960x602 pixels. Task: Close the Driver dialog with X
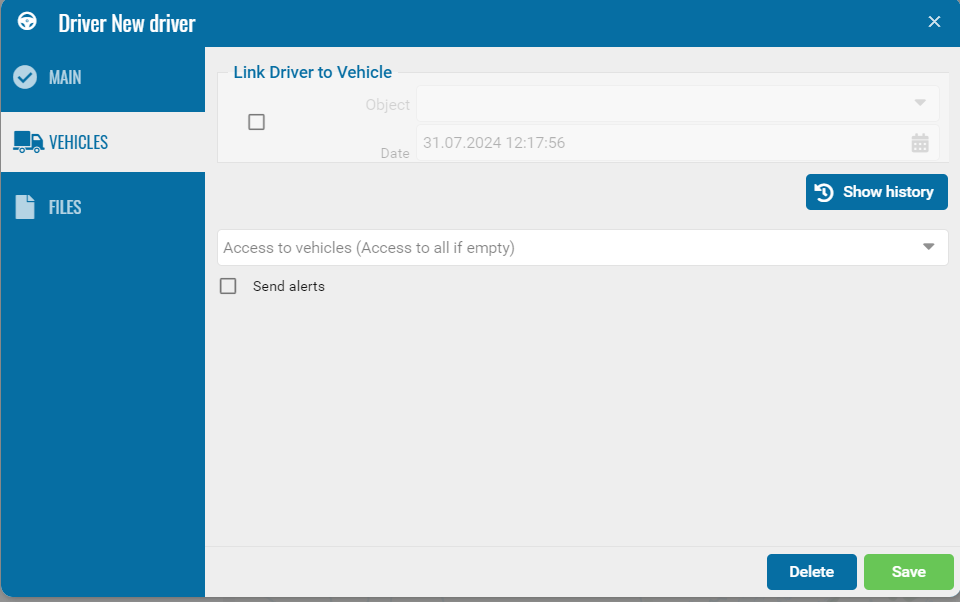point(934,22)
